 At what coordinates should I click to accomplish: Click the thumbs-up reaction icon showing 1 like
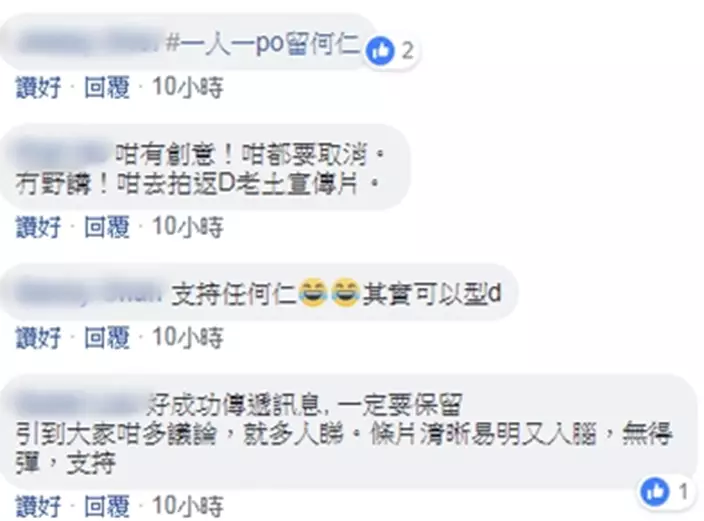tap(655, 491)
